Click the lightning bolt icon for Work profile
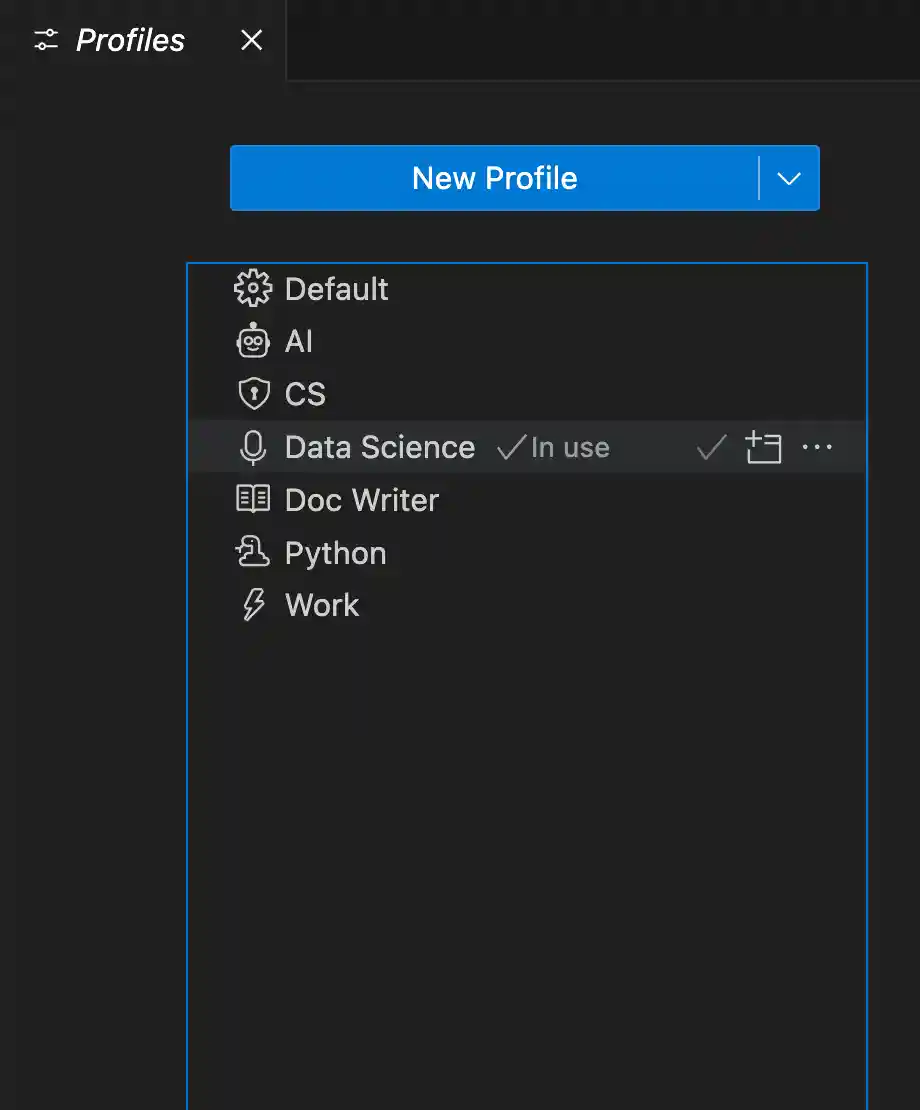The image size is (920, 1110). pyautogui.click(x=253, y=604)
